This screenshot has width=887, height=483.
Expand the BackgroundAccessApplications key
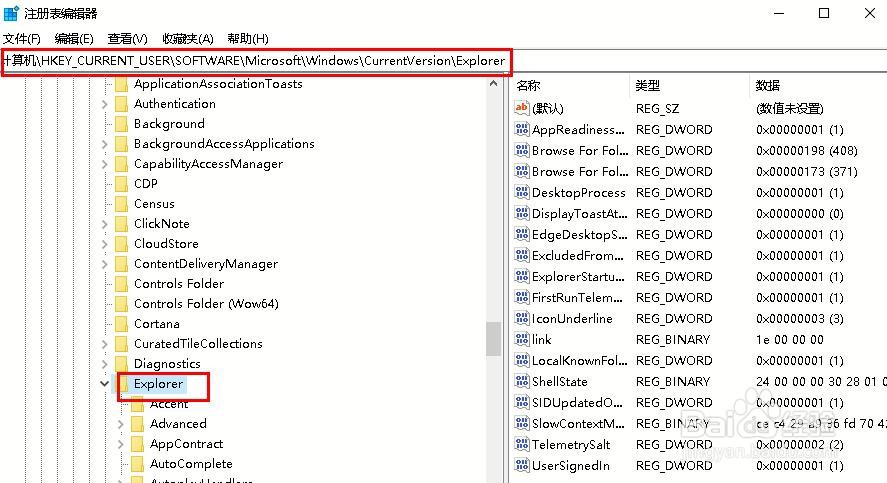coord(105,144)
